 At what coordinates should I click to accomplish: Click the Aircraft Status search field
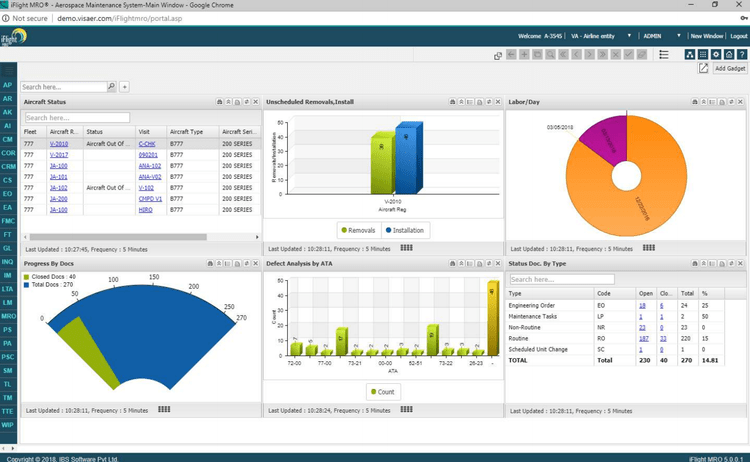[x=77, y=118]
